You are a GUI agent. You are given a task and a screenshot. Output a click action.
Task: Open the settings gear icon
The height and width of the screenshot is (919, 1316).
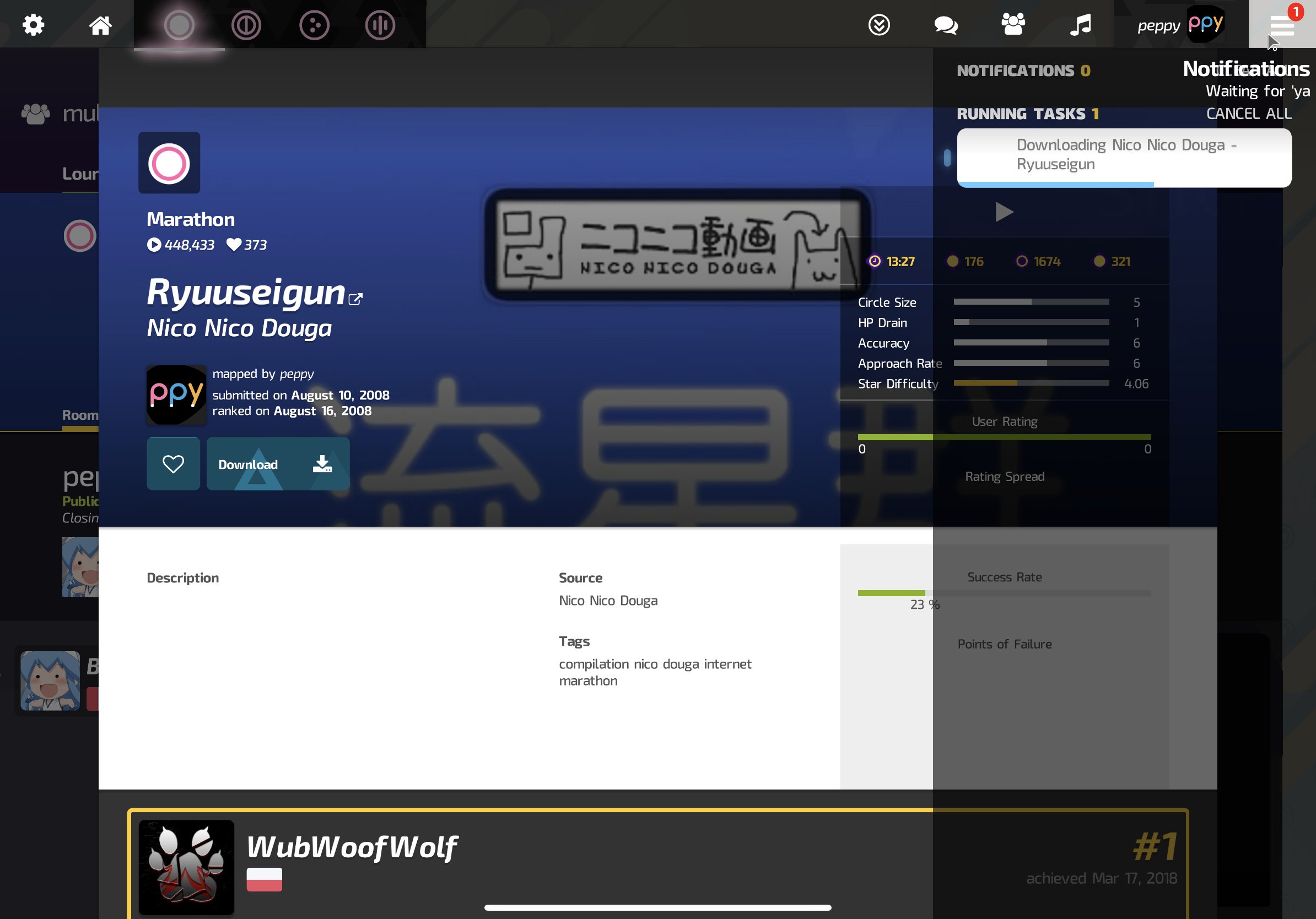point(33,25)
